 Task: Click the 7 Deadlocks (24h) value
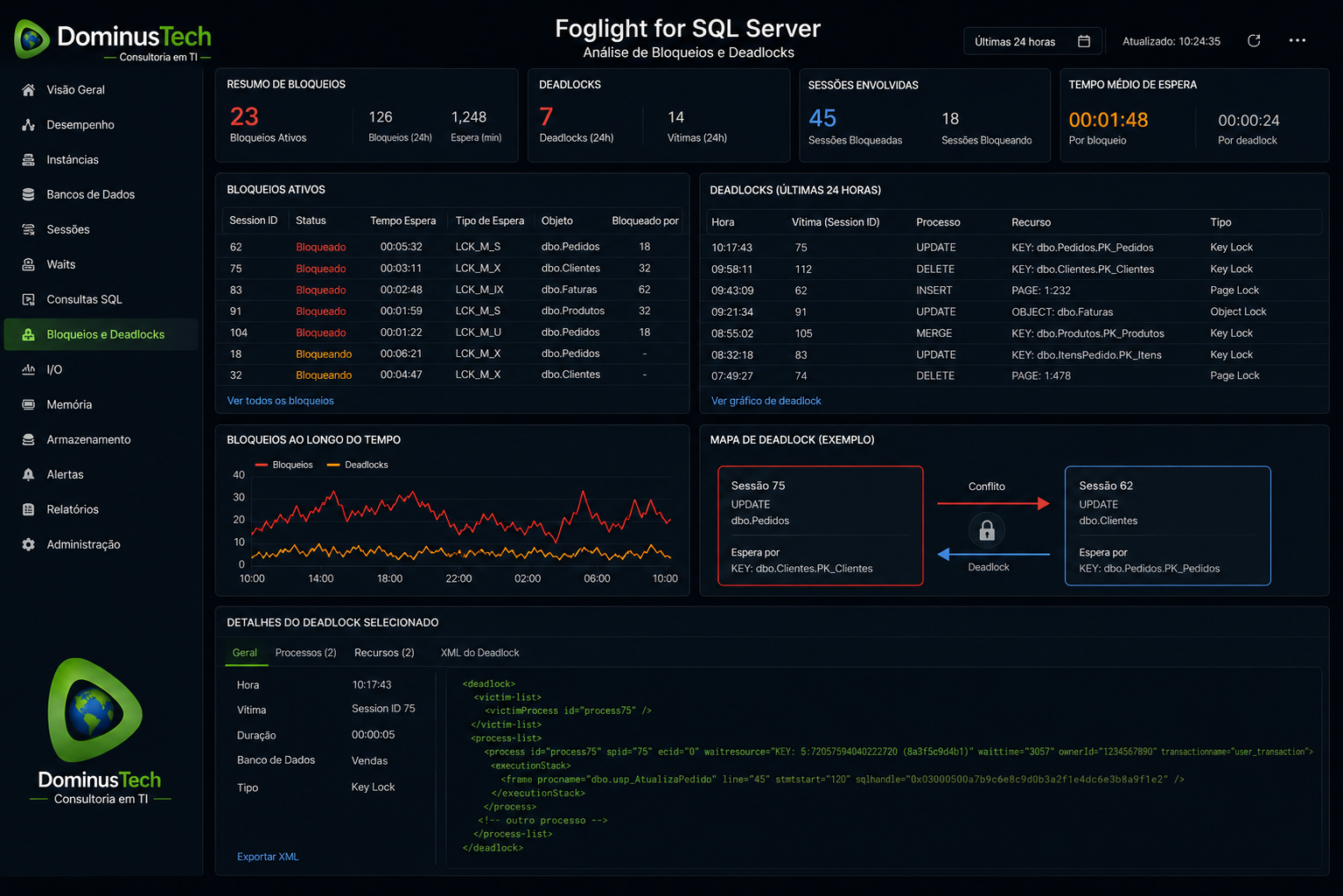click(x=546, y=116)
